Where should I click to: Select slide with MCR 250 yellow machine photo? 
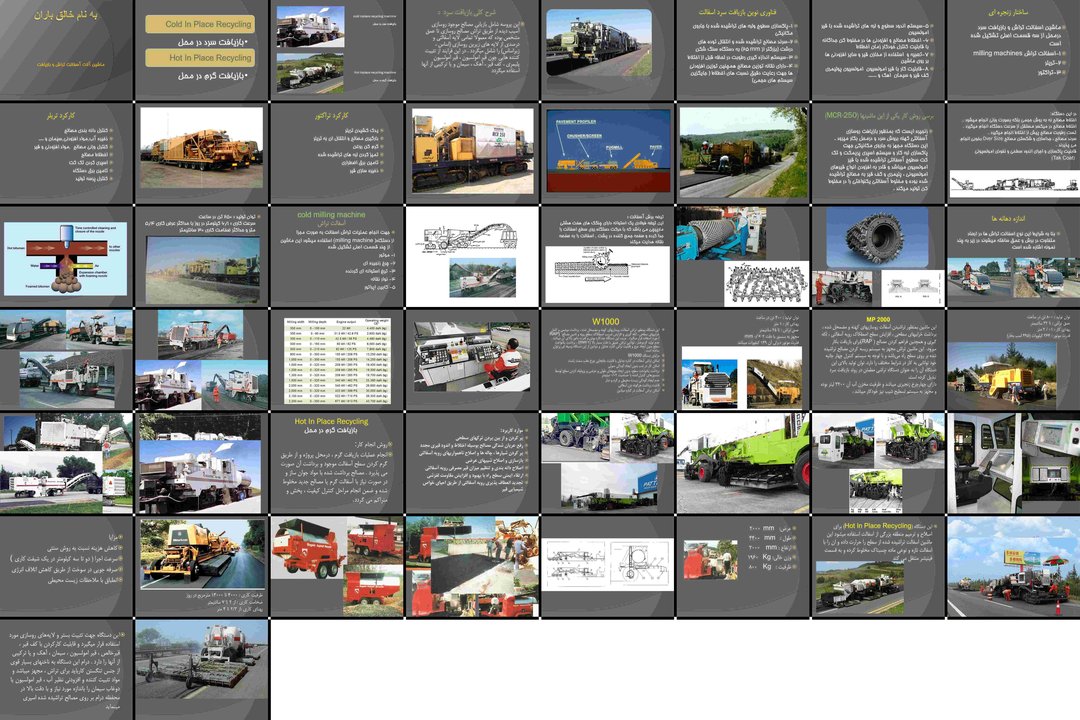(x=472, y=153)
